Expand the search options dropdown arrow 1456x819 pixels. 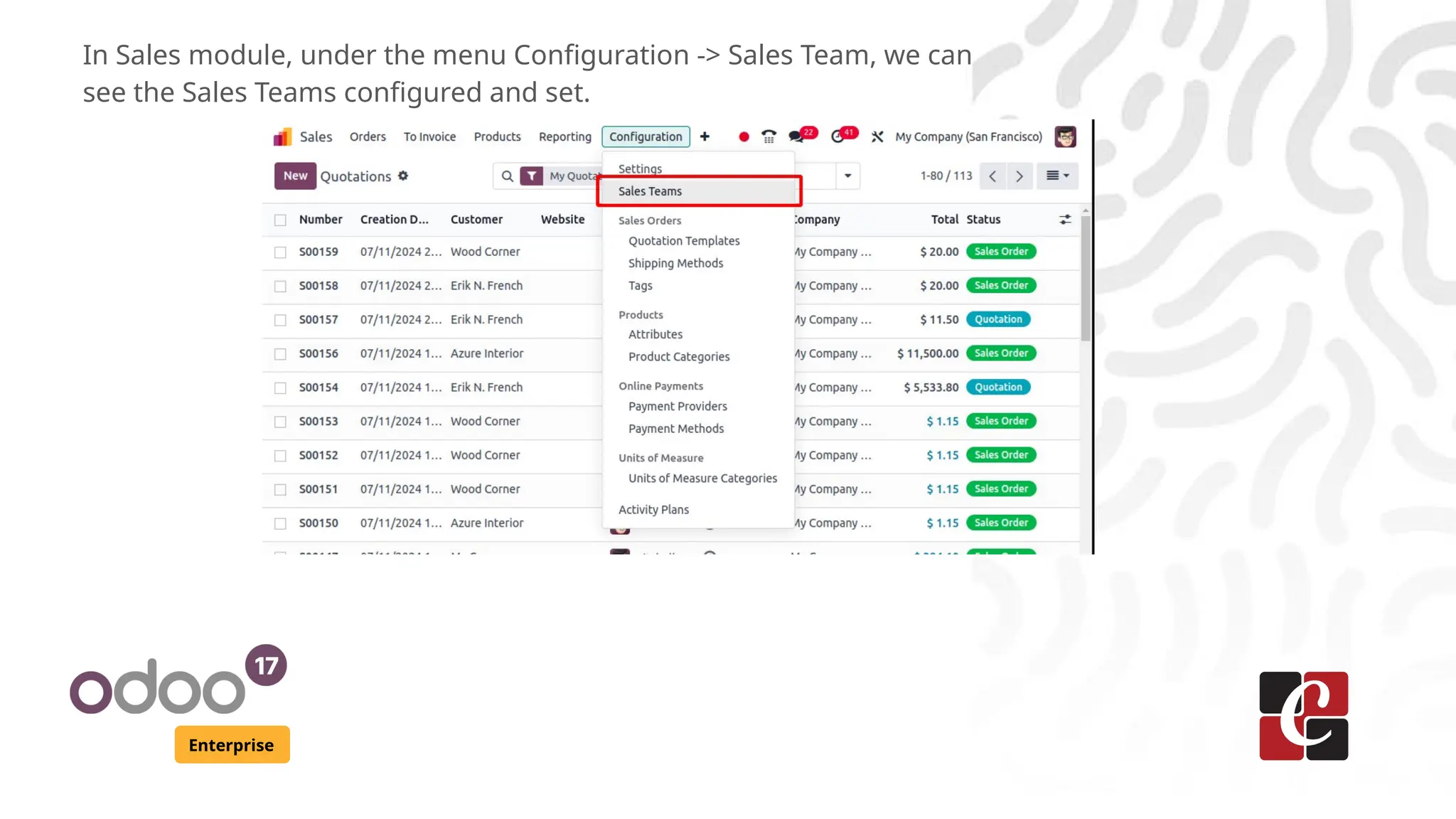847,176
